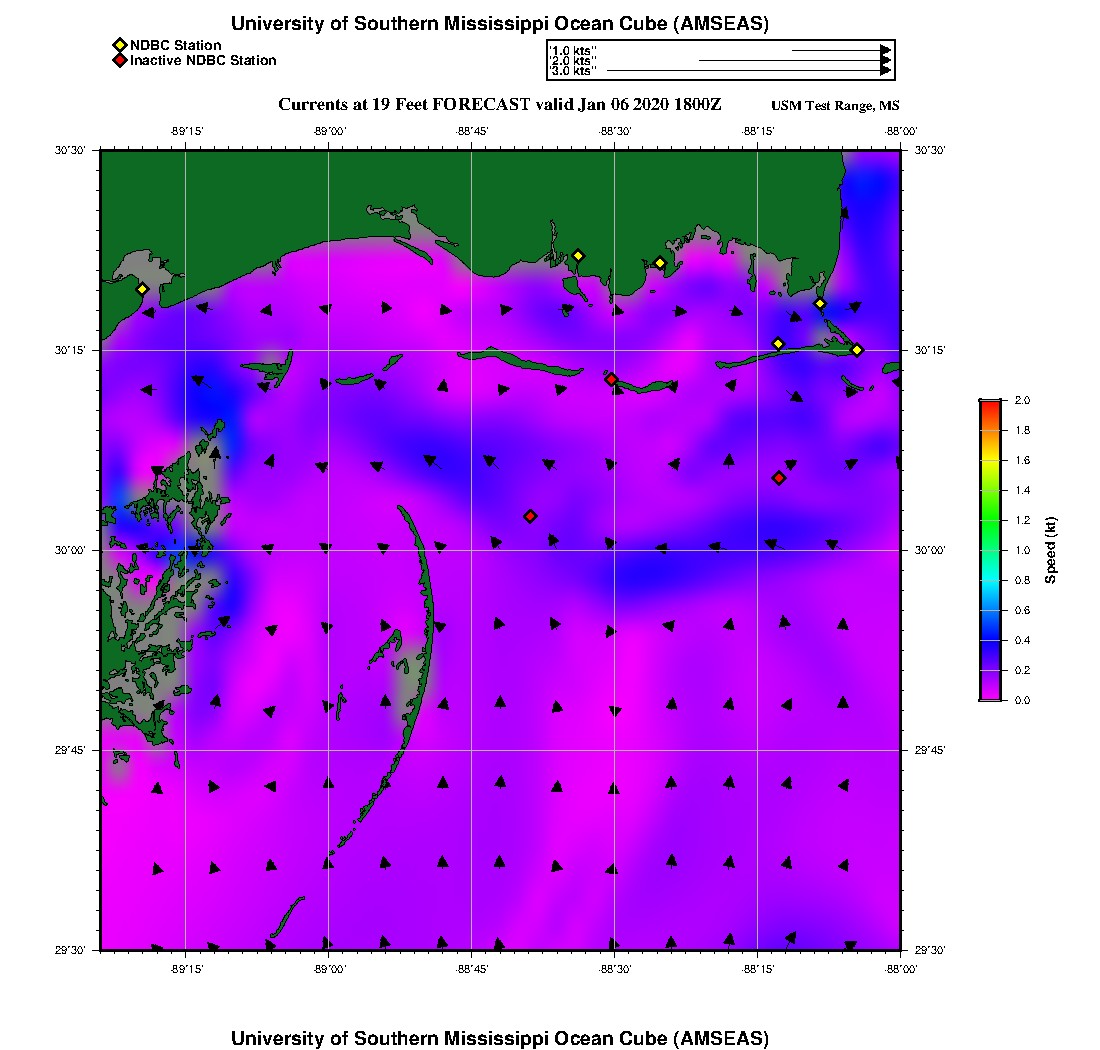Click the red Inactive NDBC Station legend diamond

(x=119, y=60)
